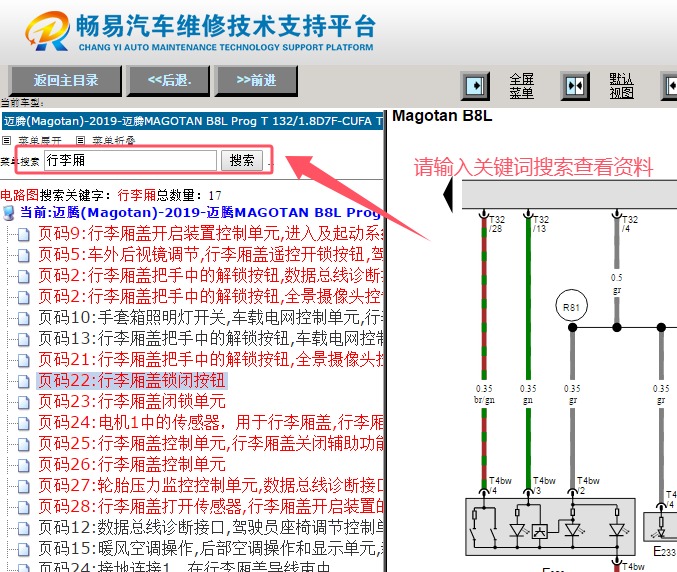Click the E233 component label
677x572 pixels.
[x=664, y=551]
